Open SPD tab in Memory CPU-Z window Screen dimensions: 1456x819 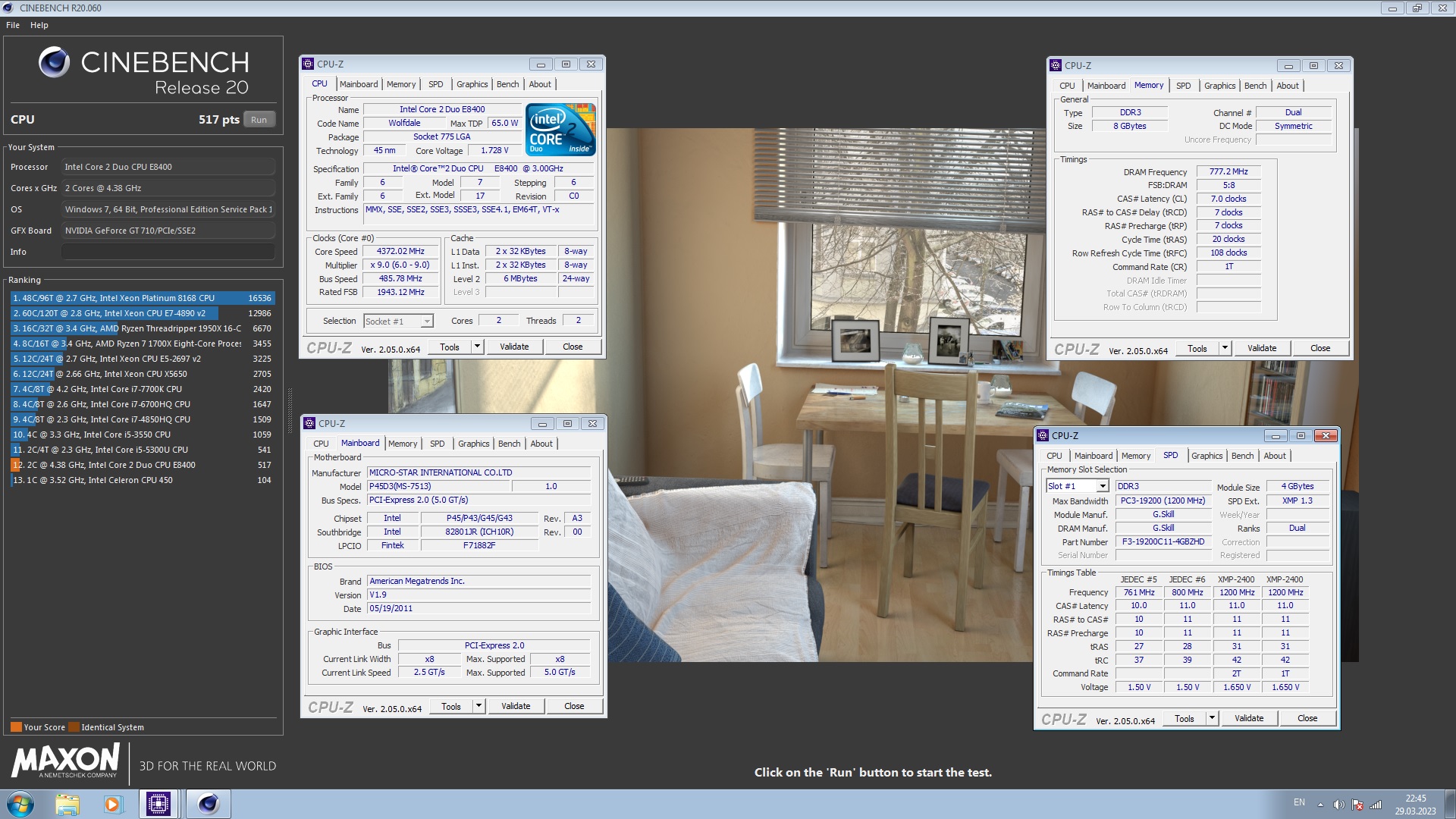coord(1183,86)
